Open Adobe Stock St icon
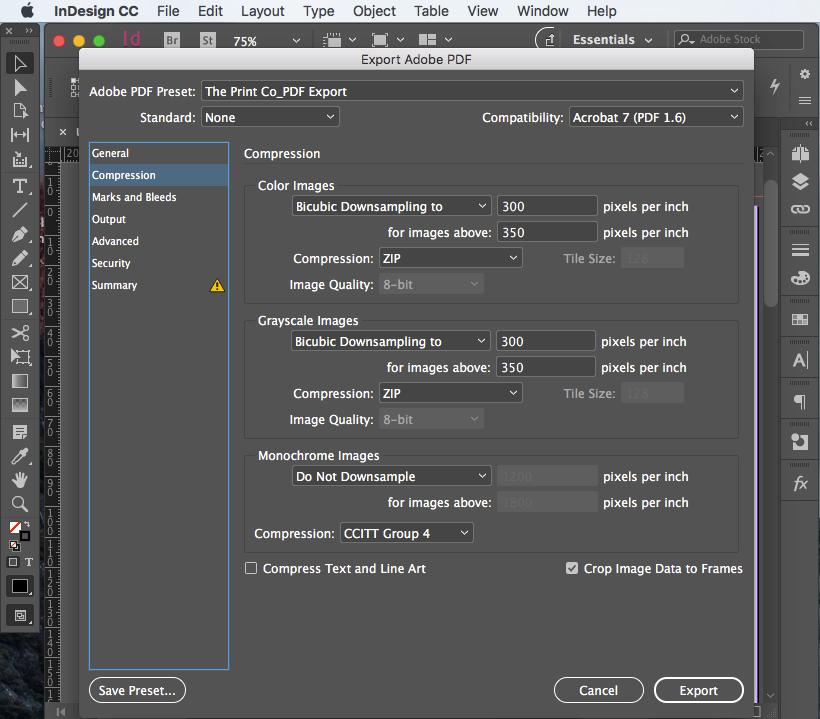820x719 pixels. (x=208, y=40)
